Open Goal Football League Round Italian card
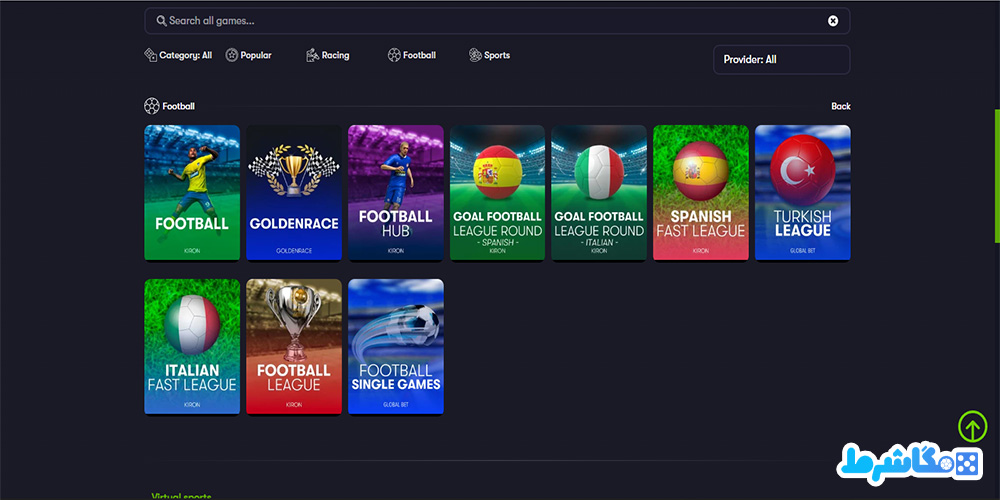The height and width of the screenshot is (500, 1000). 599,193
